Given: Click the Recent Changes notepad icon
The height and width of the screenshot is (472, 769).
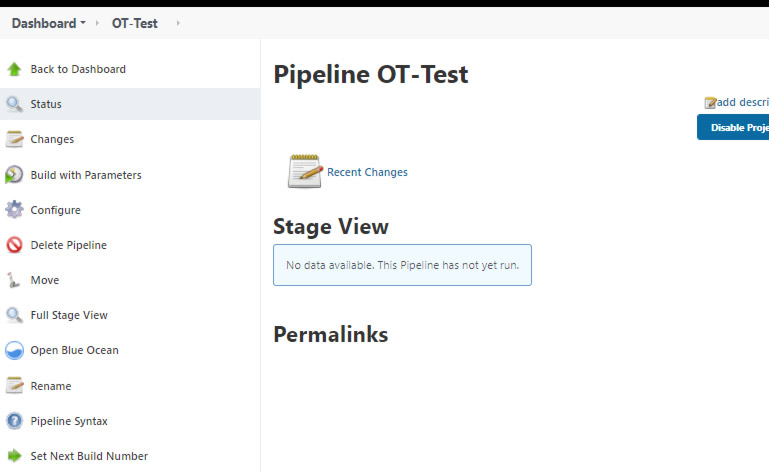Looking at the screenshot, I should (x=305, y=171).
